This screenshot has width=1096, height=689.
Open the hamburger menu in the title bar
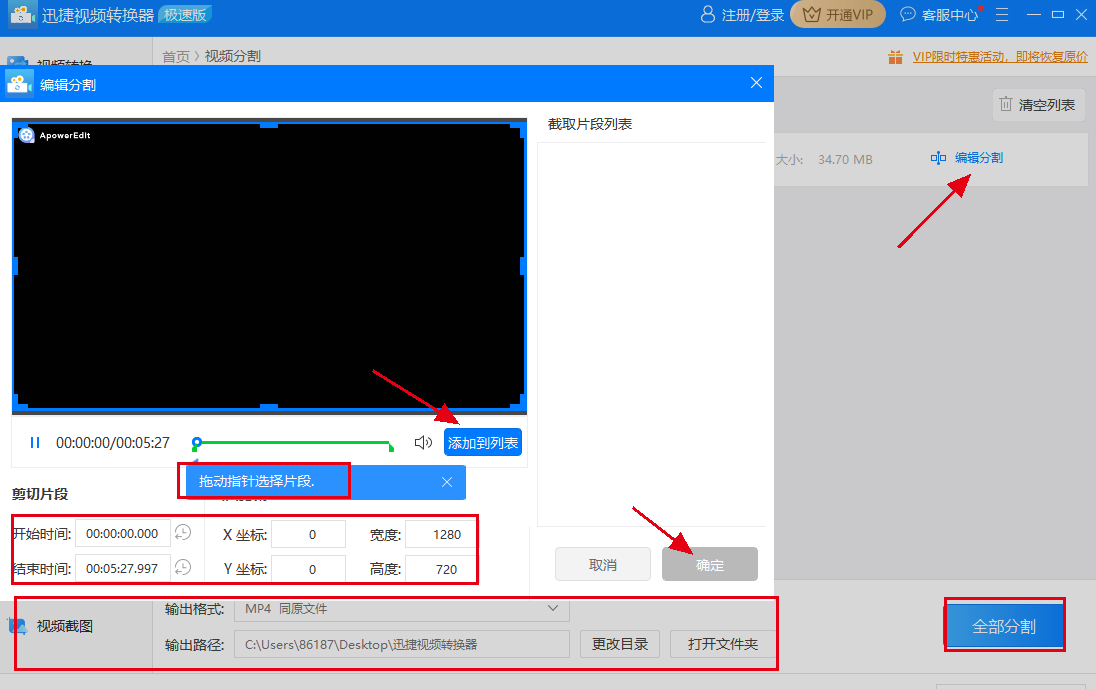point(1001,14)
